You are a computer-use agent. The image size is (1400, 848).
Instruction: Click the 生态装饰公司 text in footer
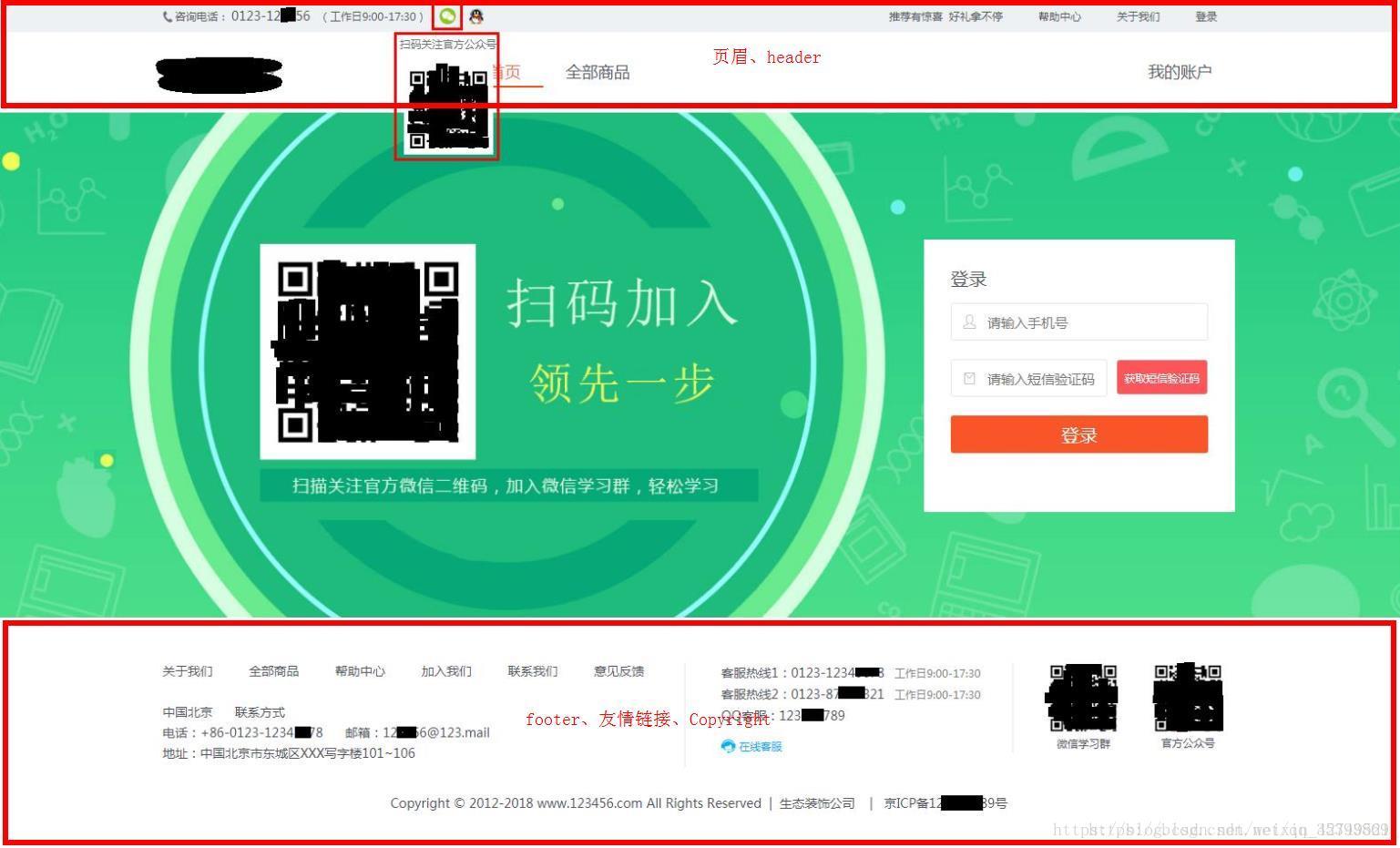point(817,803)
